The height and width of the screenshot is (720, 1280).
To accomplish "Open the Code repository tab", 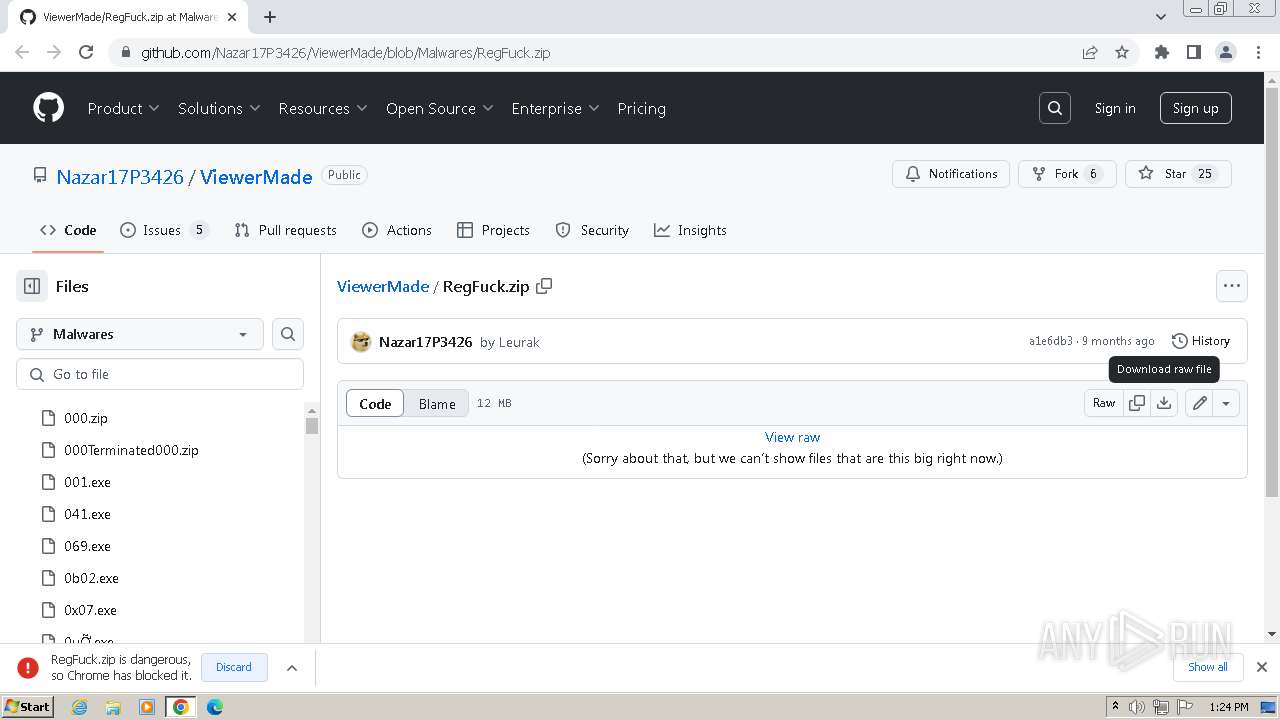I will [x=68, y=230].
